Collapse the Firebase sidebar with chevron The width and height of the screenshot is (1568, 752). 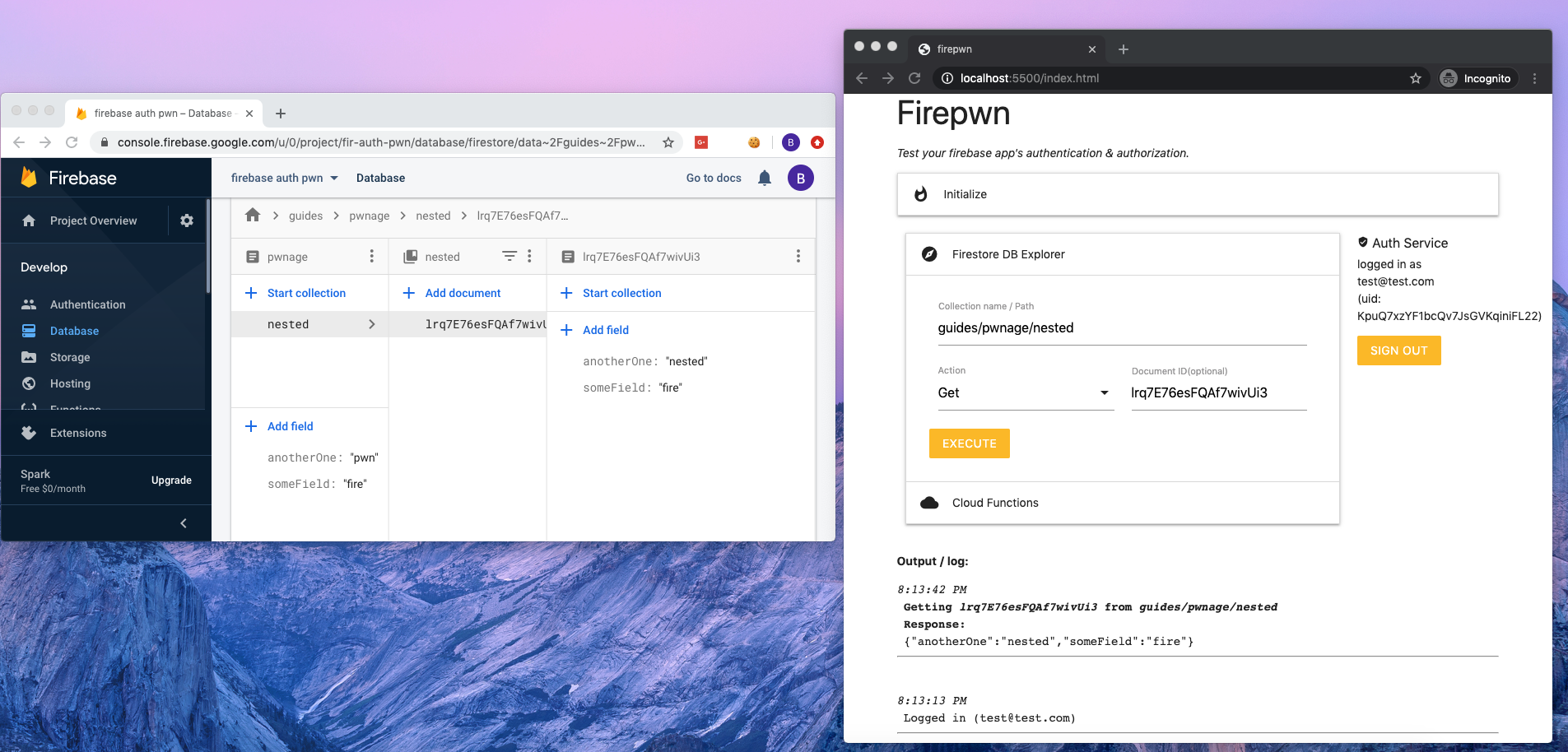coord(184,522)
